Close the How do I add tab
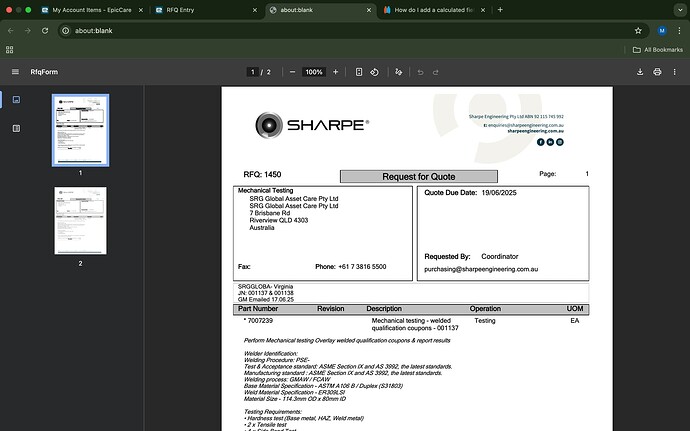Screen dimensions: 690x431 (483, 10)
